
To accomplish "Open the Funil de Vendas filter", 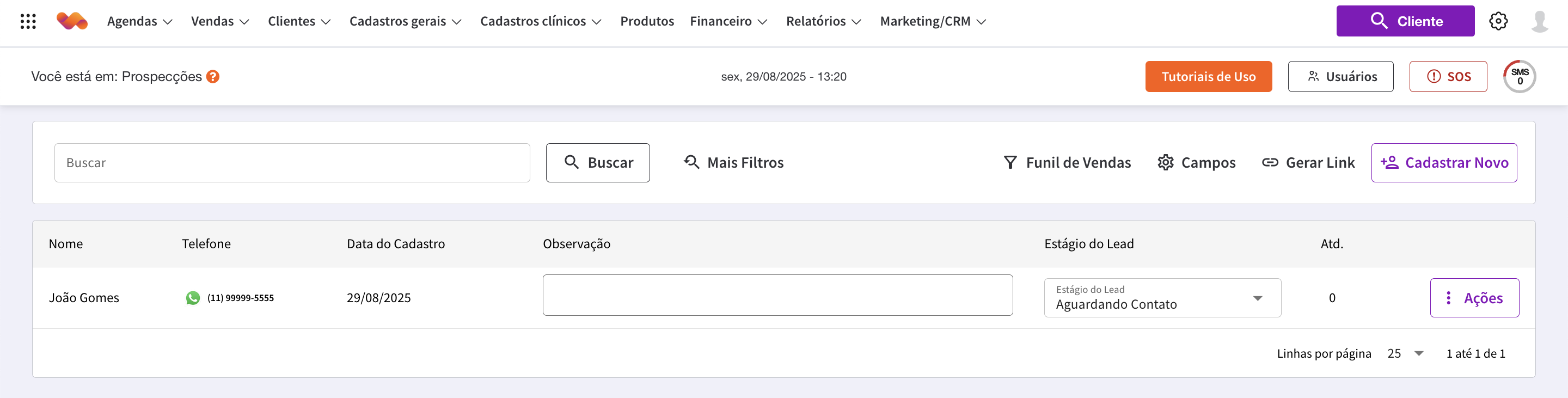I will [x=1067, y=162].
